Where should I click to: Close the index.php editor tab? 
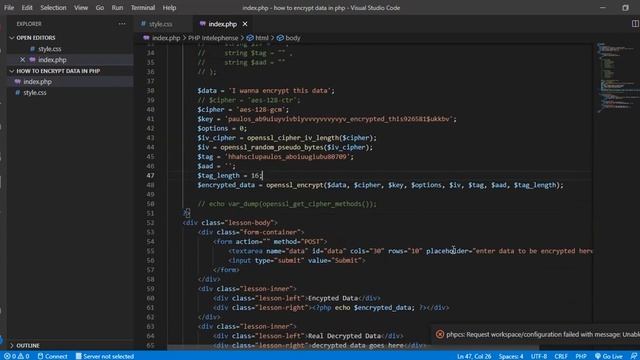click(x=245, y=24)
